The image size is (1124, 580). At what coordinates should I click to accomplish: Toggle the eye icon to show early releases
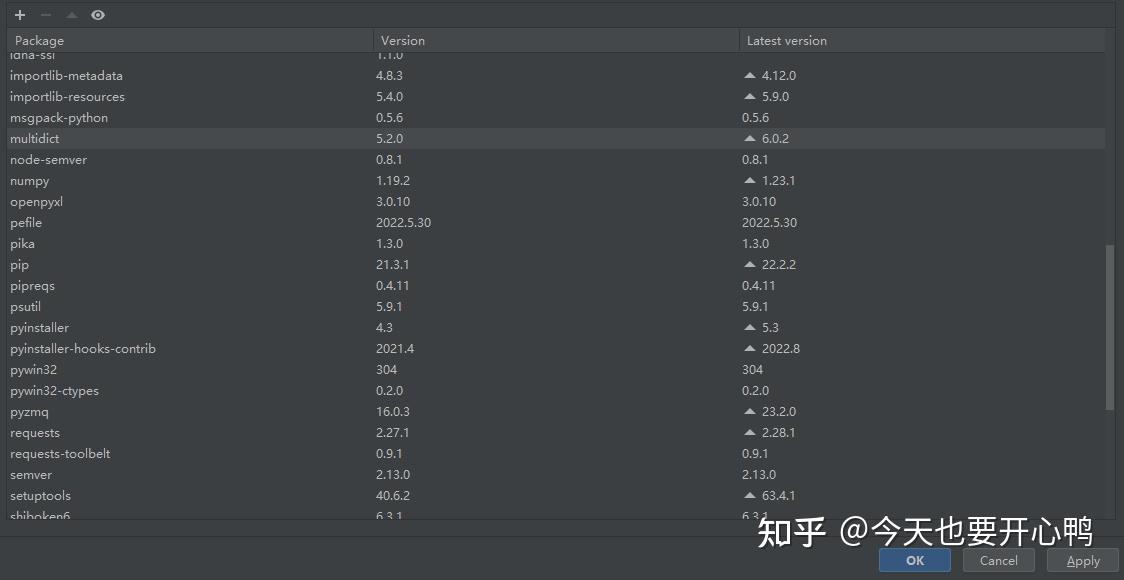pos(96,14)
